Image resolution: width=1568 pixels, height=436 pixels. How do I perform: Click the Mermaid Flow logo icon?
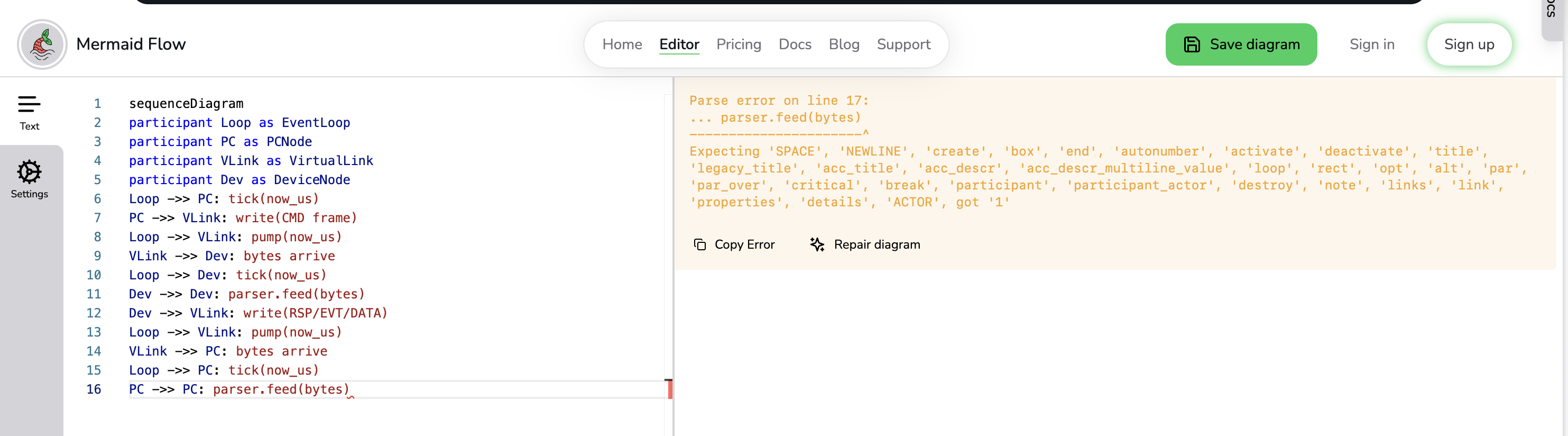point(42,44)
